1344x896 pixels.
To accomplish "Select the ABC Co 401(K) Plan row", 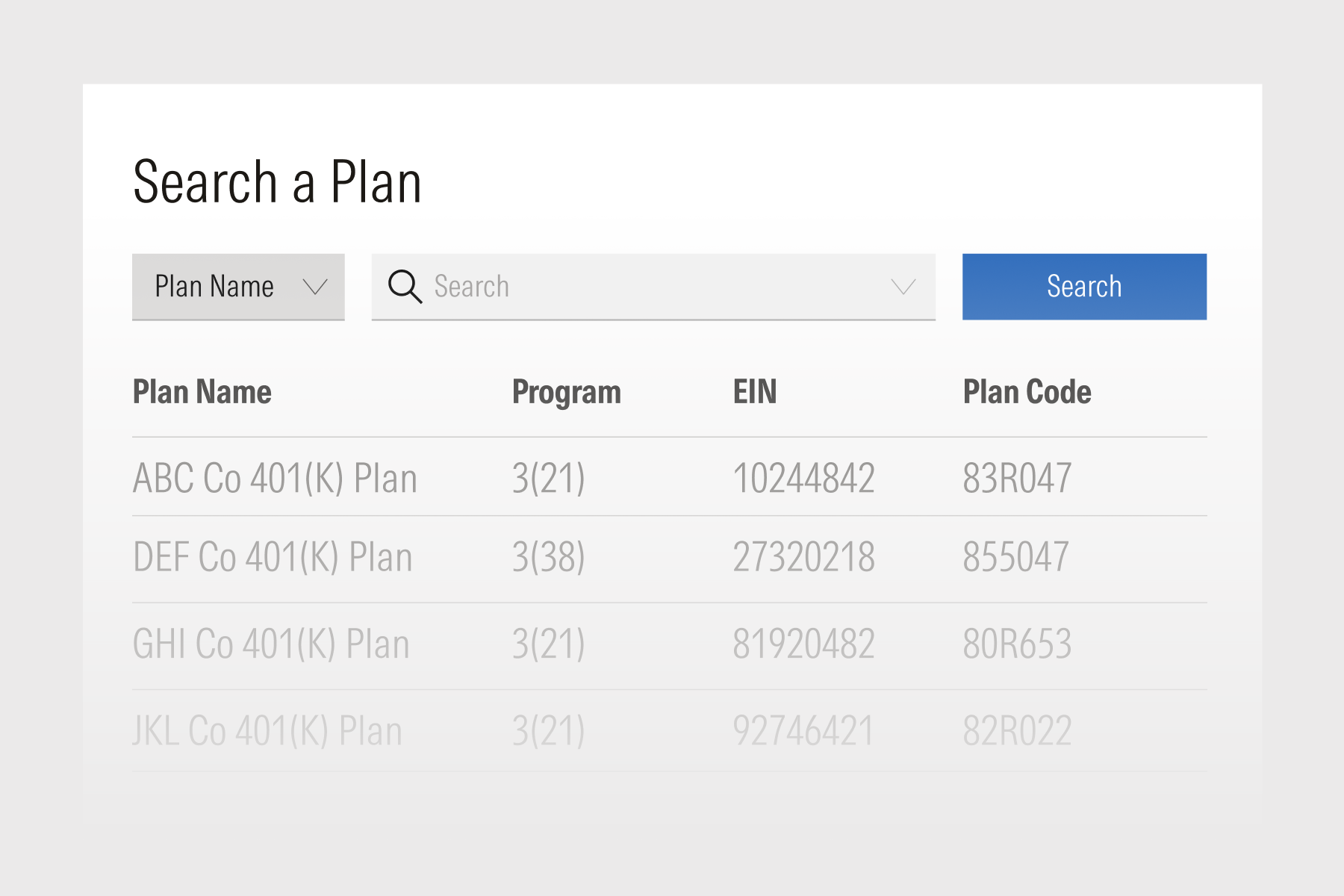I will (x=275, y=478).
